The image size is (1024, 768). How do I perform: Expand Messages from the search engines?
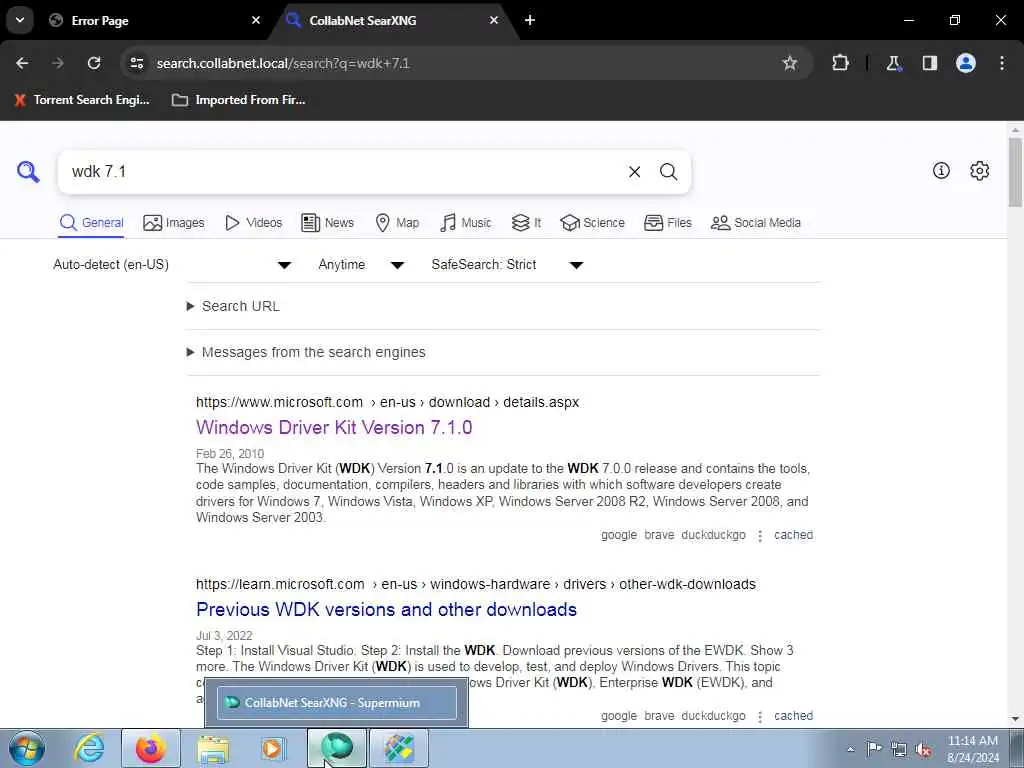[306, 353]
